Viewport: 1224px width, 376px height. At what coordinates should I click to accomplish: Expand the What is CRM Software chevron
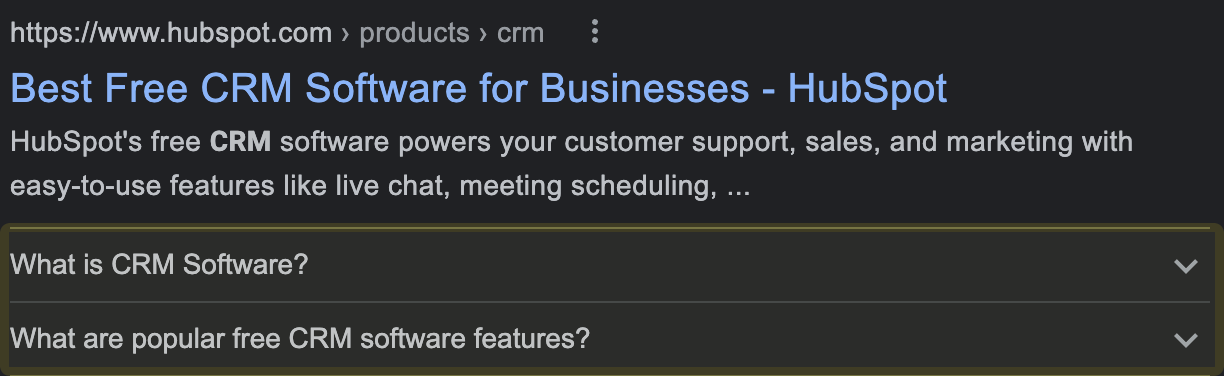(x=1185, y=267)
